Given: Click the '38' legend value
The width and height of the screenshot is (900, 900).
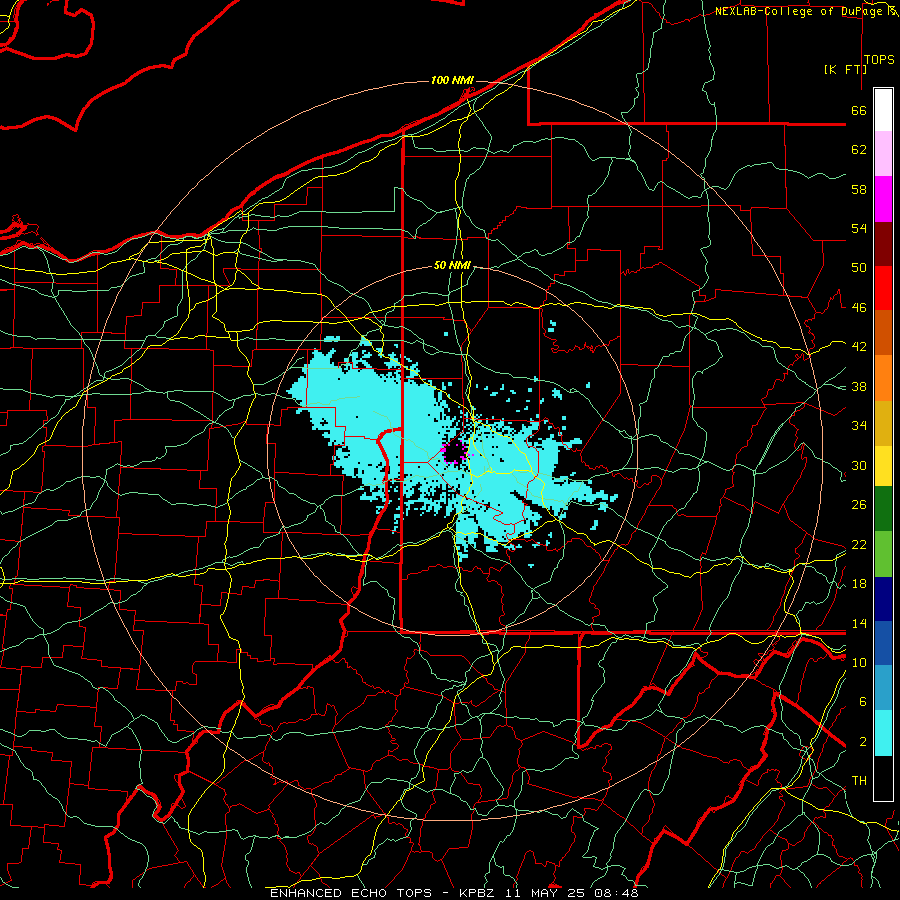Looking at the screenshot, I should tap(859, 386).
